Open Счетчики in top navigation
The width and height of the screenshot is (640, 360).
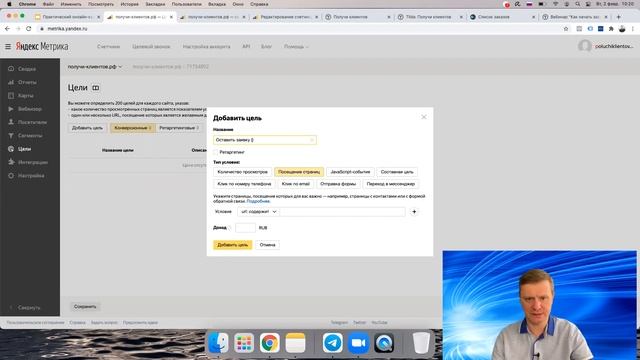pos(109,47)
